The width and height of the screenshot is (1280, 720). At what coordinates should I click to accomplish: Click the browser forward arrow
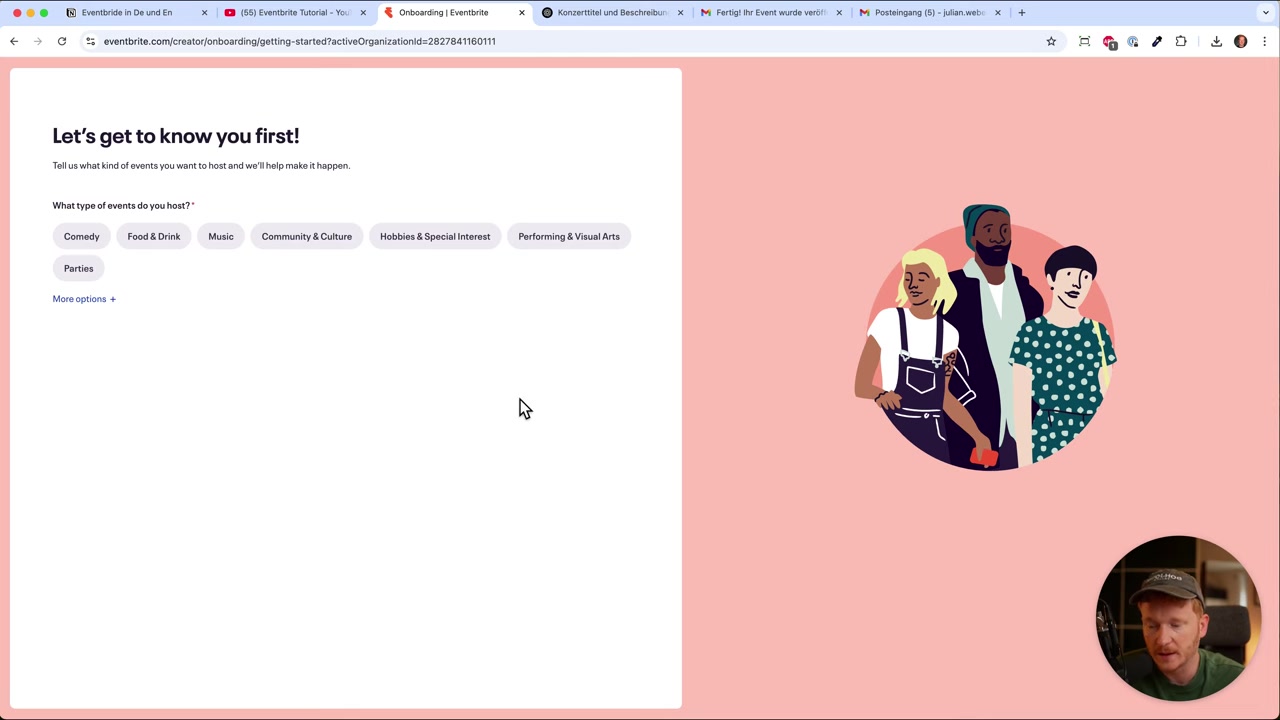38,41
